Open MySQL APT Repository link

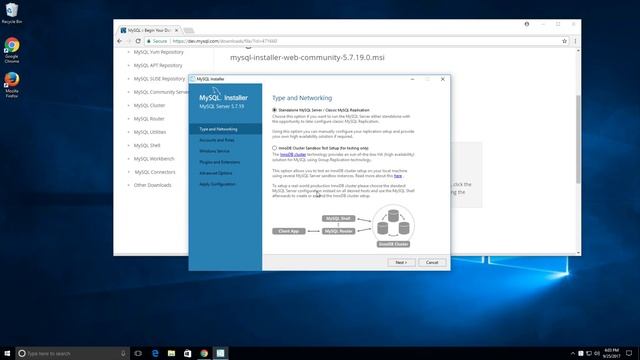pyautogui.click(x=158, y=65)
